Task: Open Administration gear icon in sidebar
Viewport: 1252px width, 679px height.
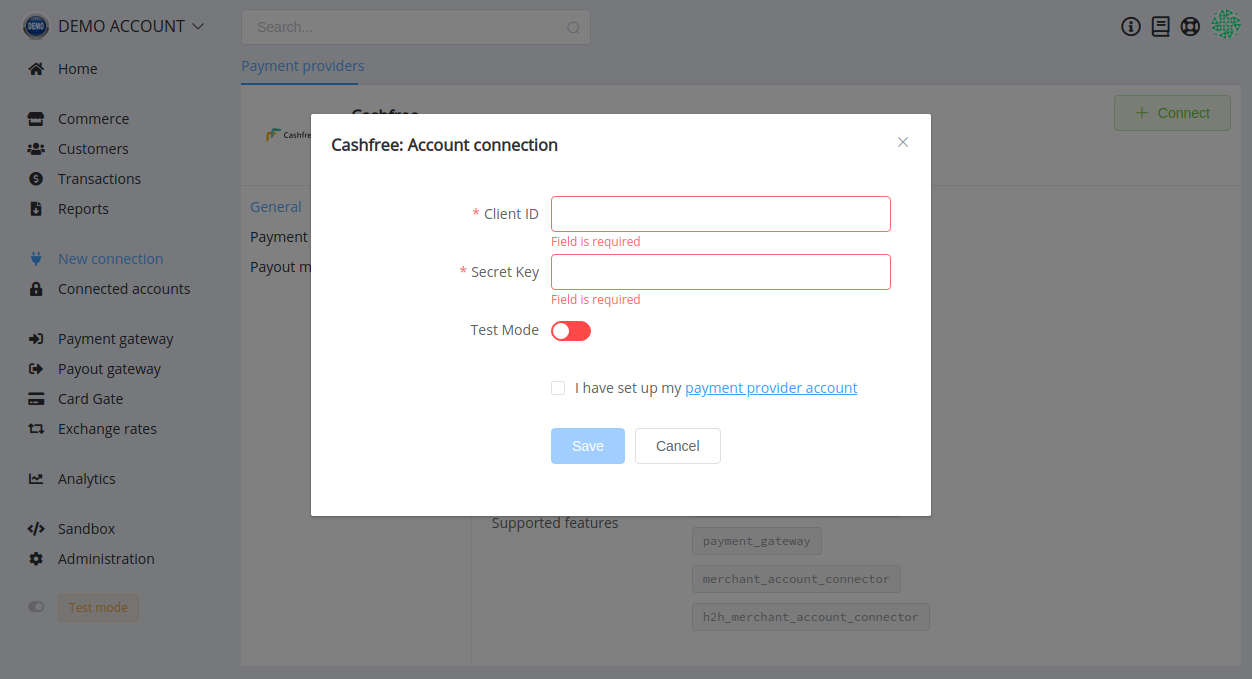Action: tap(36, 559)
